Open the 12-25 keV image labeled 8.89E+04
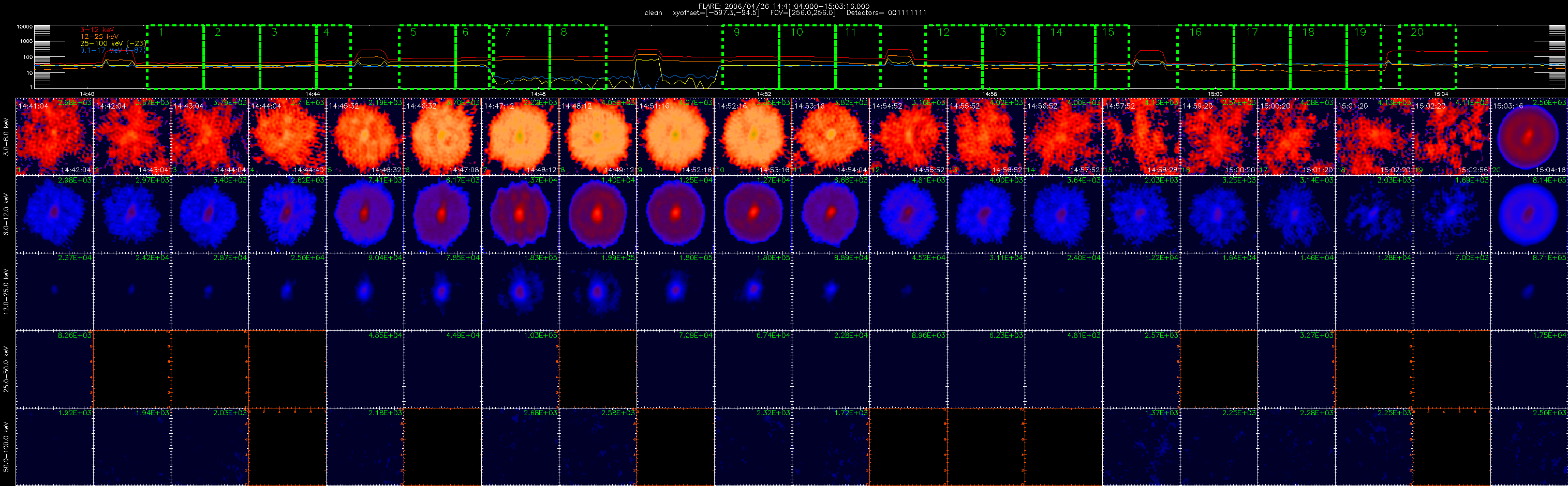 831,292
